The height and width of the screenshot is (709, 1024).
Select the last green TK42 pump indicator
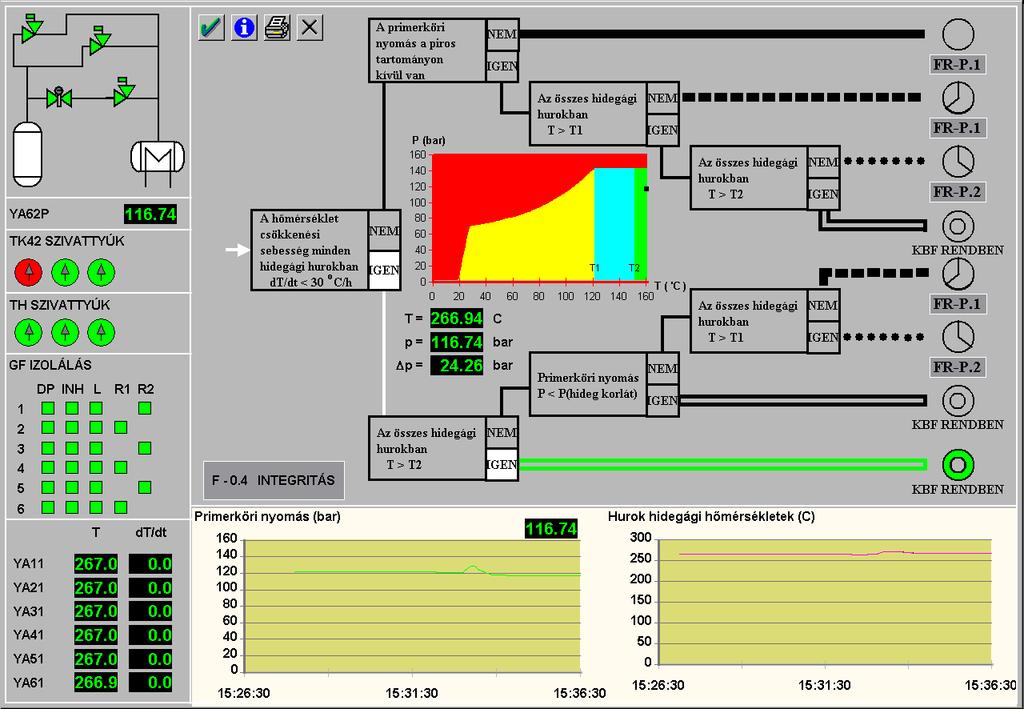pos(101,272)
